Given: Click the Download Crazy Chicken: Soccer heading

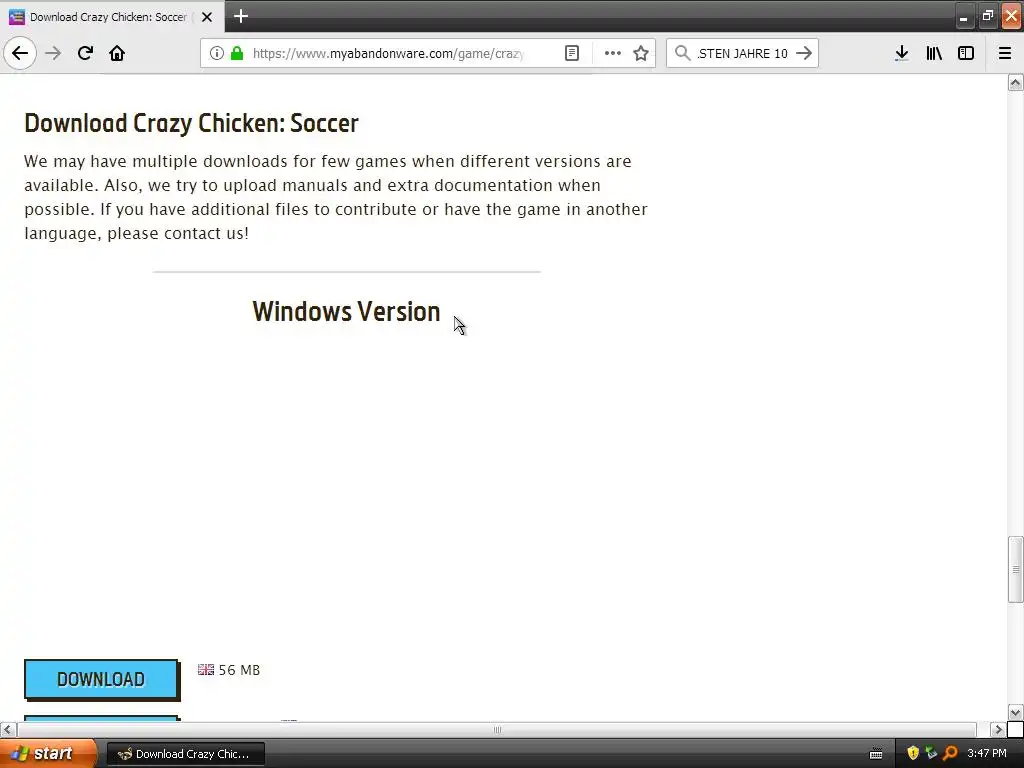Looking at the screenshot, I should pos(191,123).
